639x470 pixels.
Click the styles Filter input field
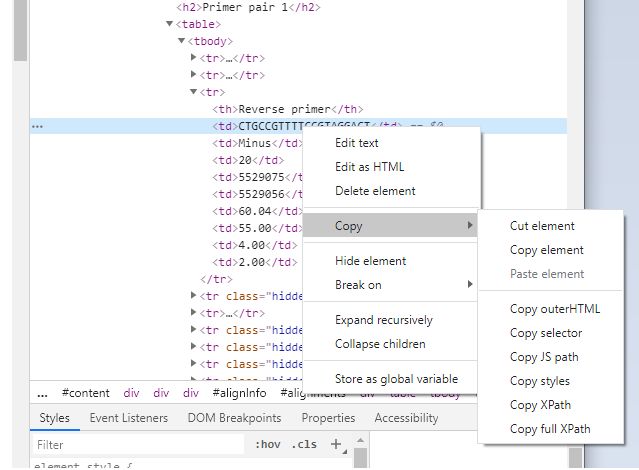pos(138,444)
